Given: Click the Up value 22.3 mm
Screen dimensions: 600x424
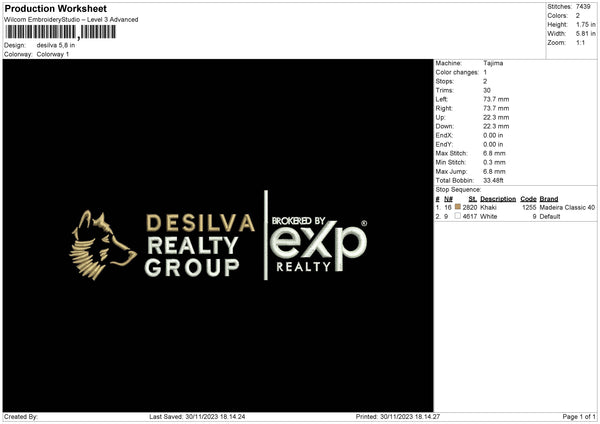Looking at the screenshot, I should point(496,117).
